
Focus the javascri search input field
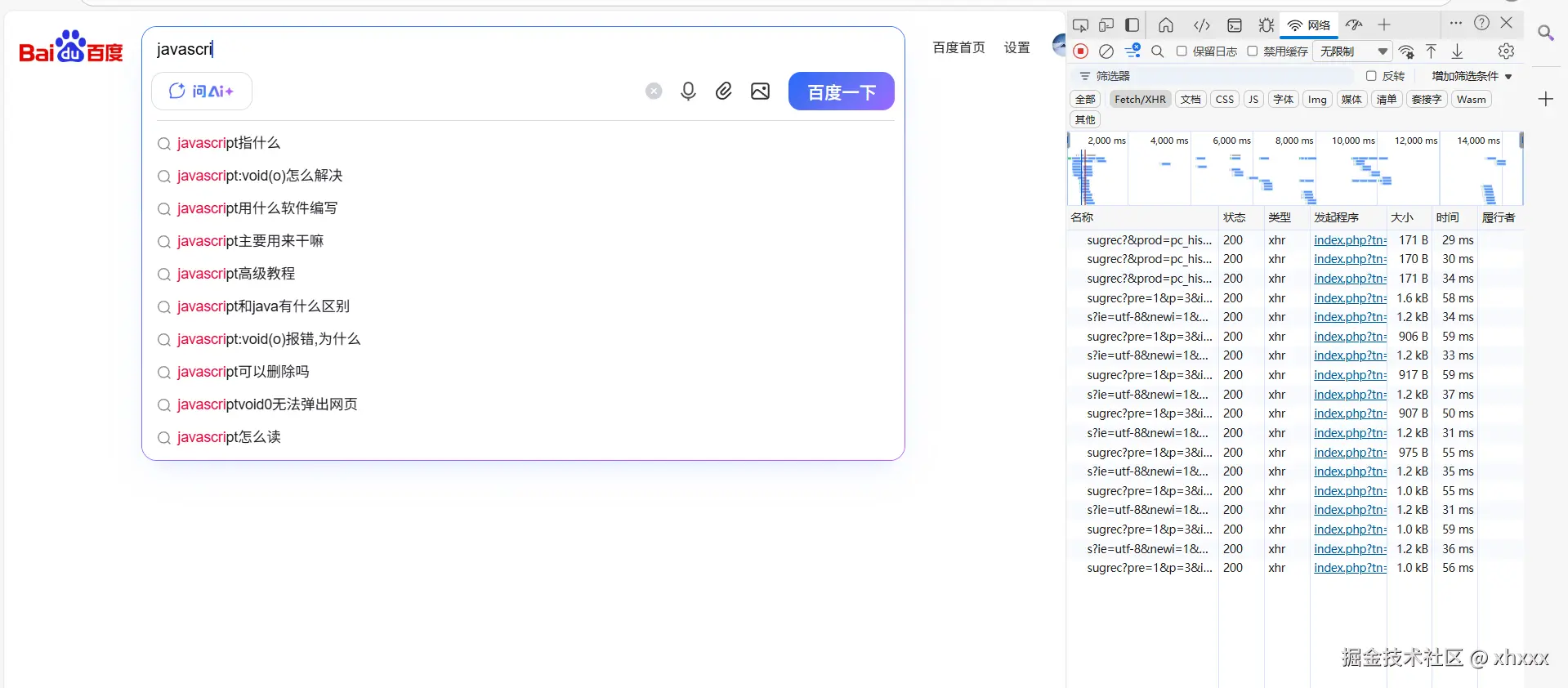[x=523, y=49]
